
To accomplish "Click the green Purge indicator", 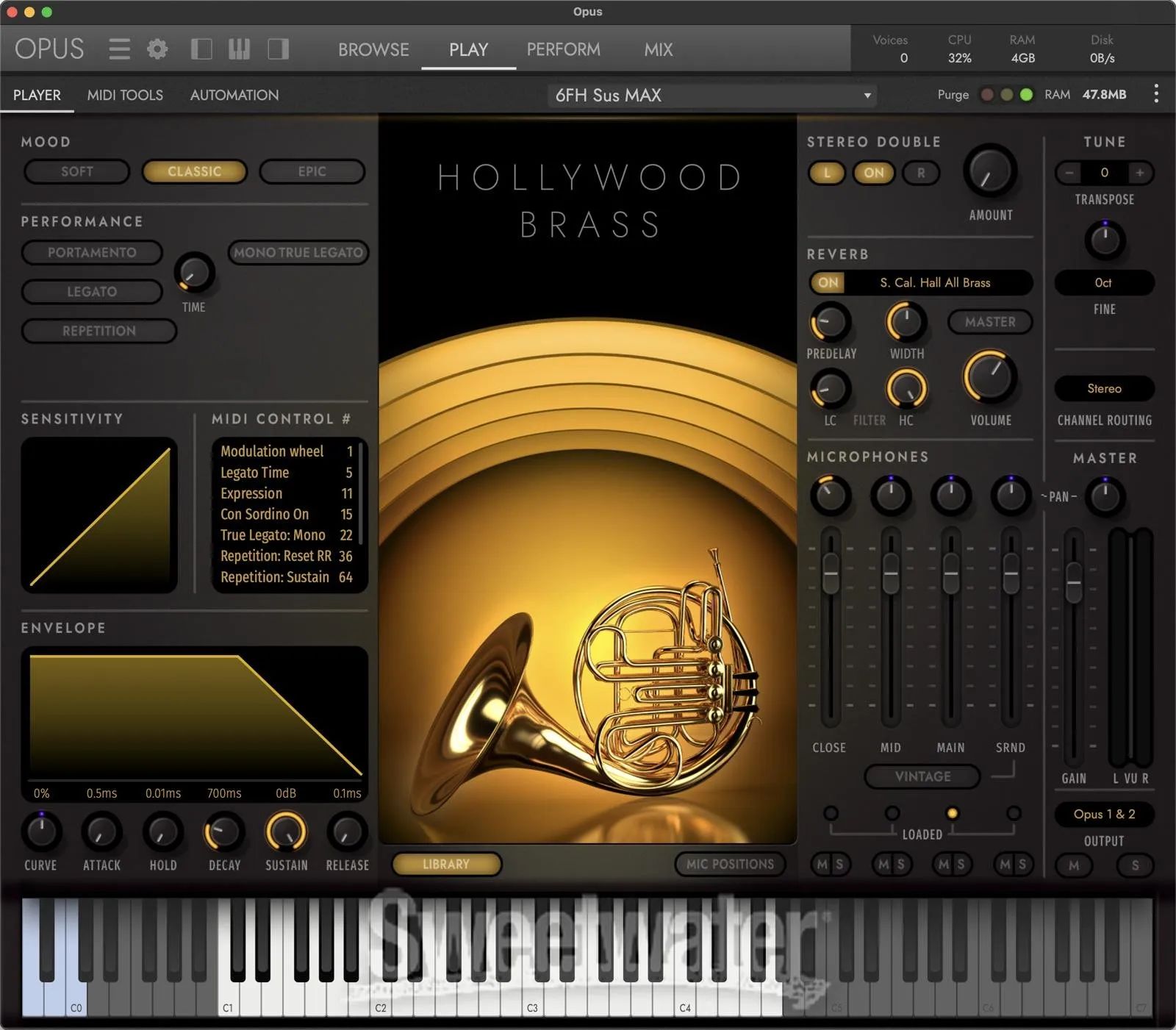I will tap(1027, 95).
